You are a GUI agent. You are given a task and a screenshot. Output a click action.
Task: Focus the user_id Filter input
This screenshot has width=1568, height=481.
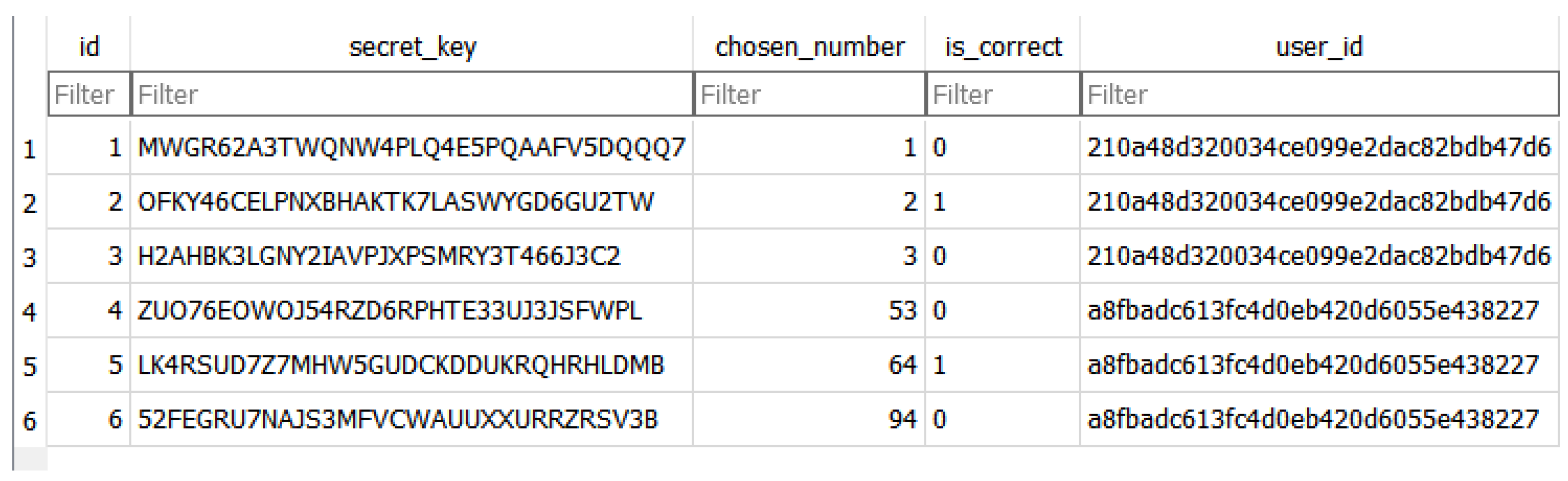(1319, 94)
